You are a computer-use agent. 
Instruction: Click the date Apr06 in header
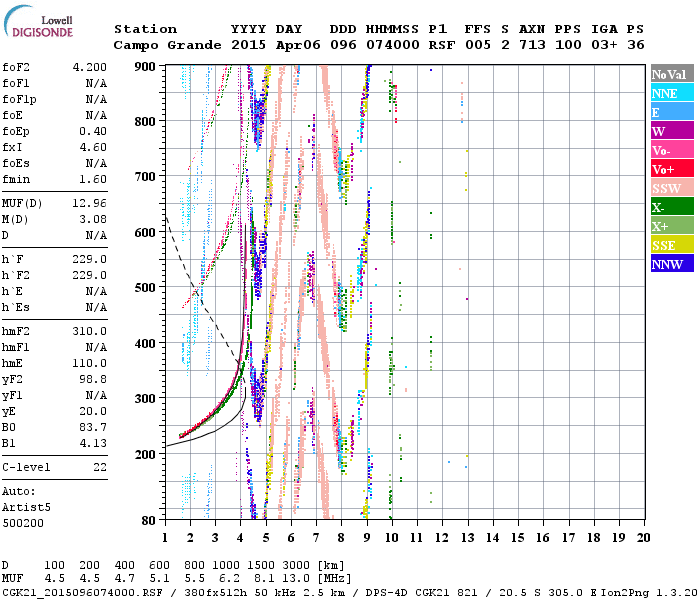click(x=298, y=45)
